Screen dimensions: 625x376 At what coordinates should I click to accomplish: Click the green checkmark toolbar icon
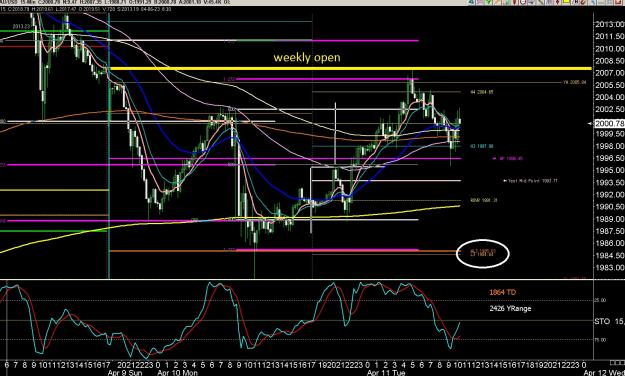pyautogui.click(x=488, y=2)
